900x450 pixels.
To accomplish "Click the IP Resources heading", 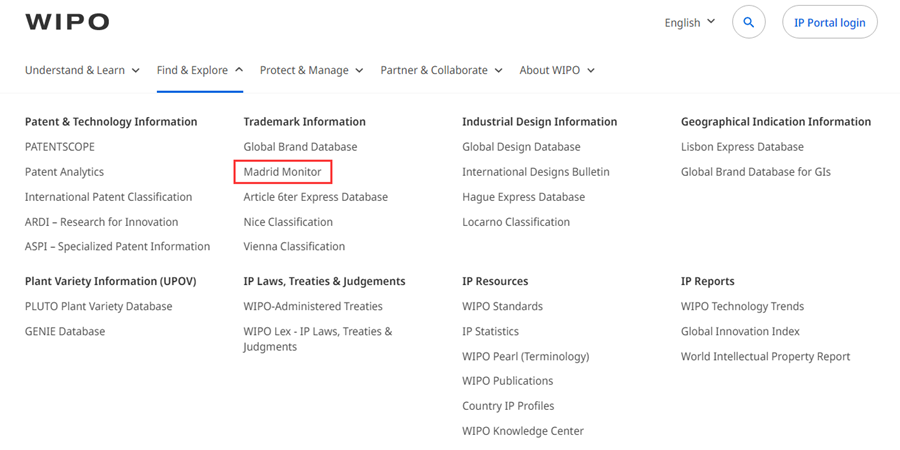I will click(x=495, y=281).
